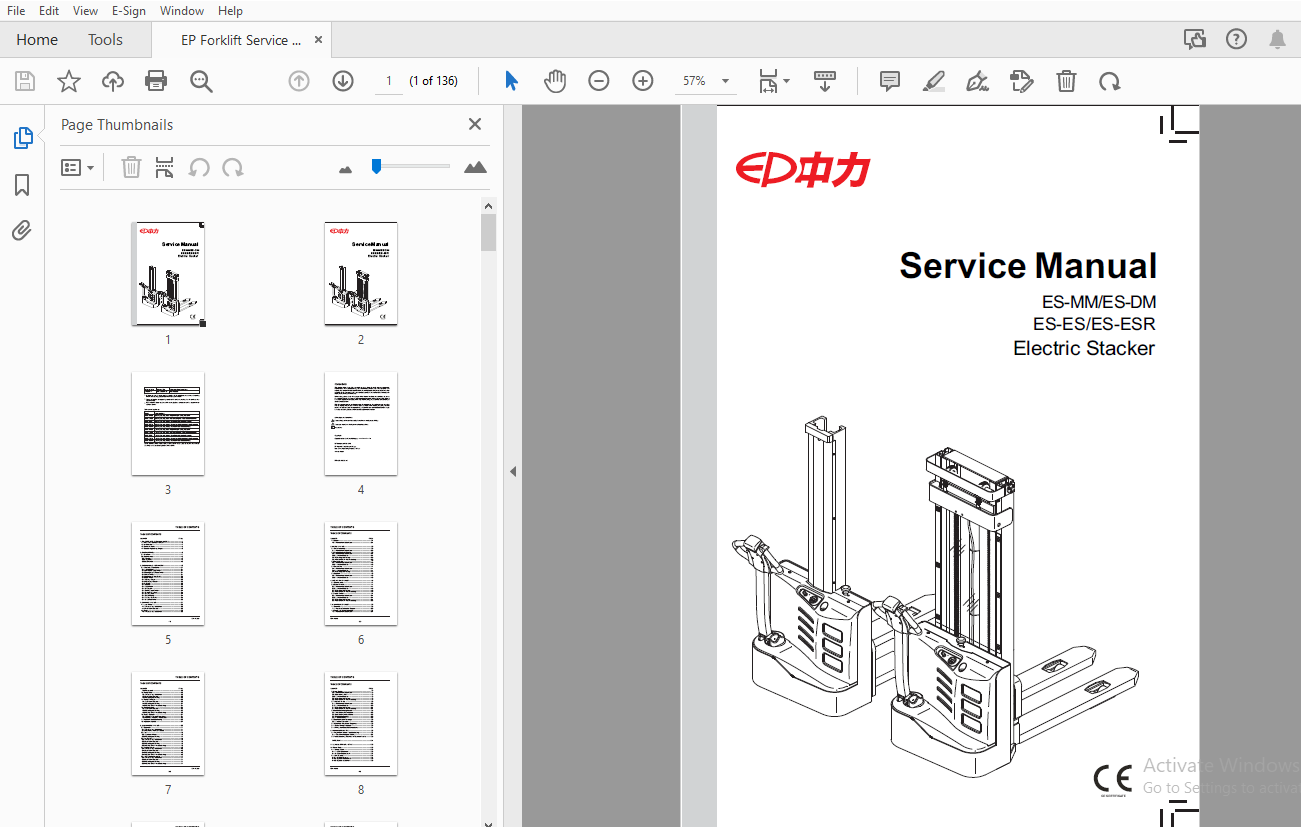Switch to the Tools tab
1301x827 pixels.
pyautogui.click(x=105, y=40)
